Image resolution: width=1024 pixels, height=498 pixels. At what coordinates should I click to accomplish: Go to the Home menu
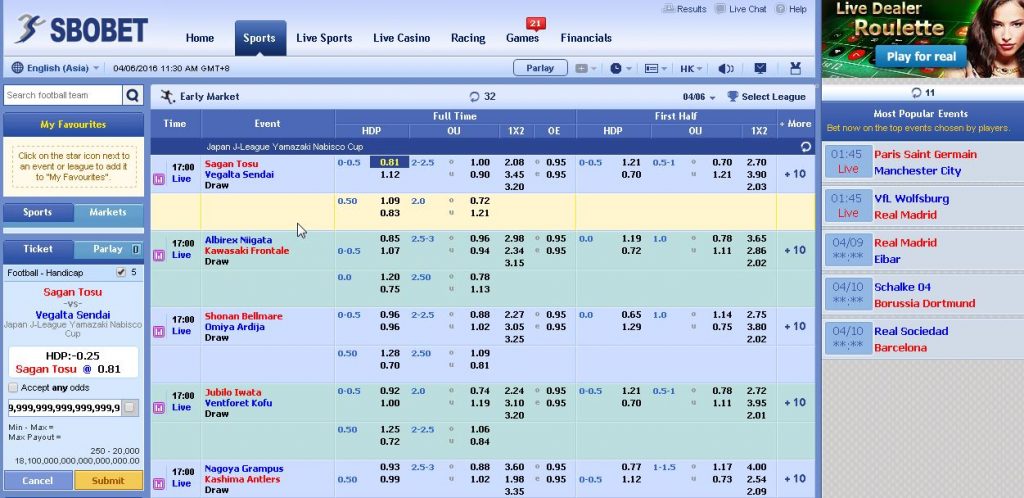(200, 38)
